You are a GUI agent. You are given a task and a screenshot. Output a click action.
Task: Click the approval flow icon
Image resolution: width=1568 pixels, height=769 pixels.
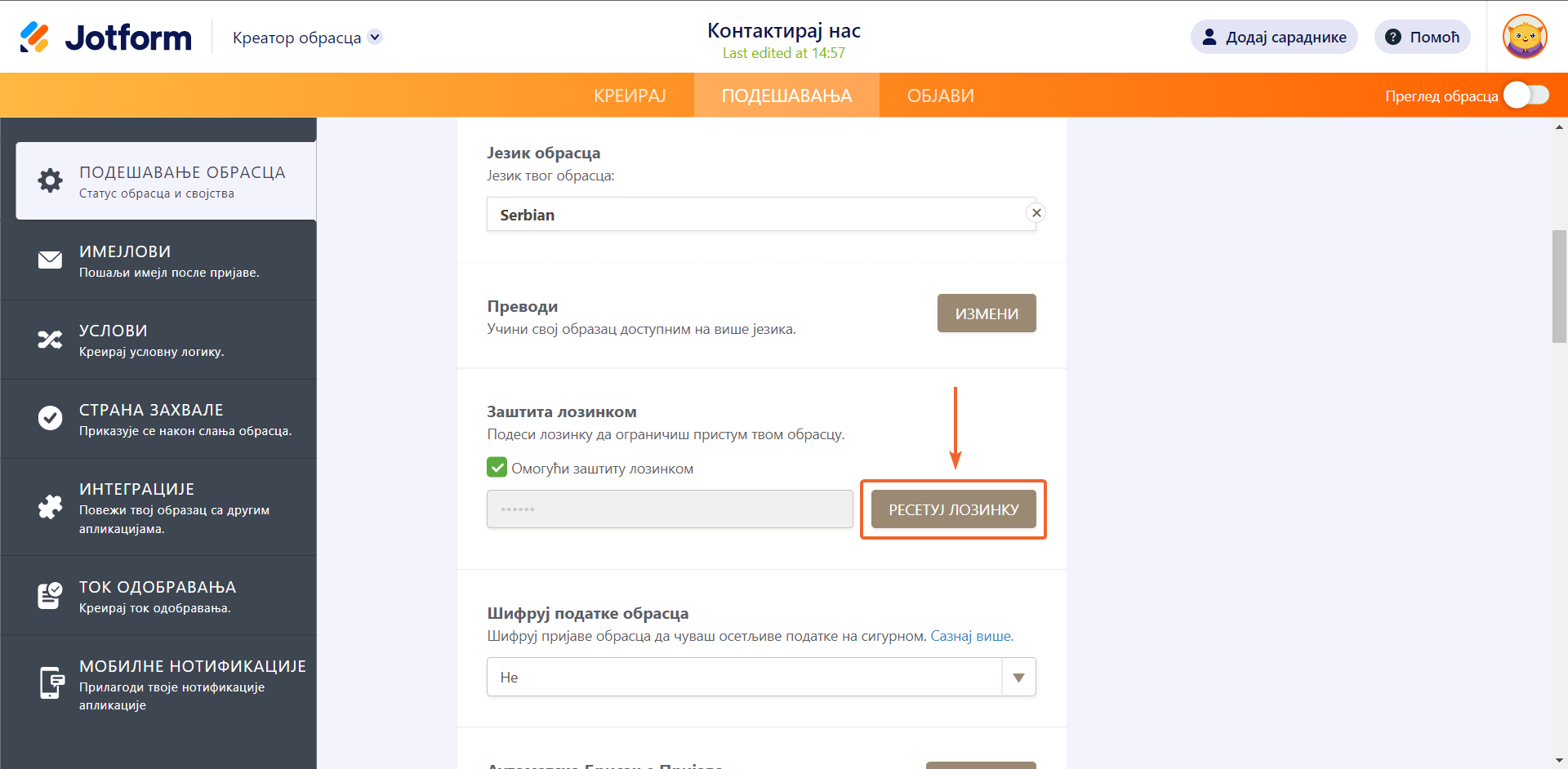[x=50, y=595]
